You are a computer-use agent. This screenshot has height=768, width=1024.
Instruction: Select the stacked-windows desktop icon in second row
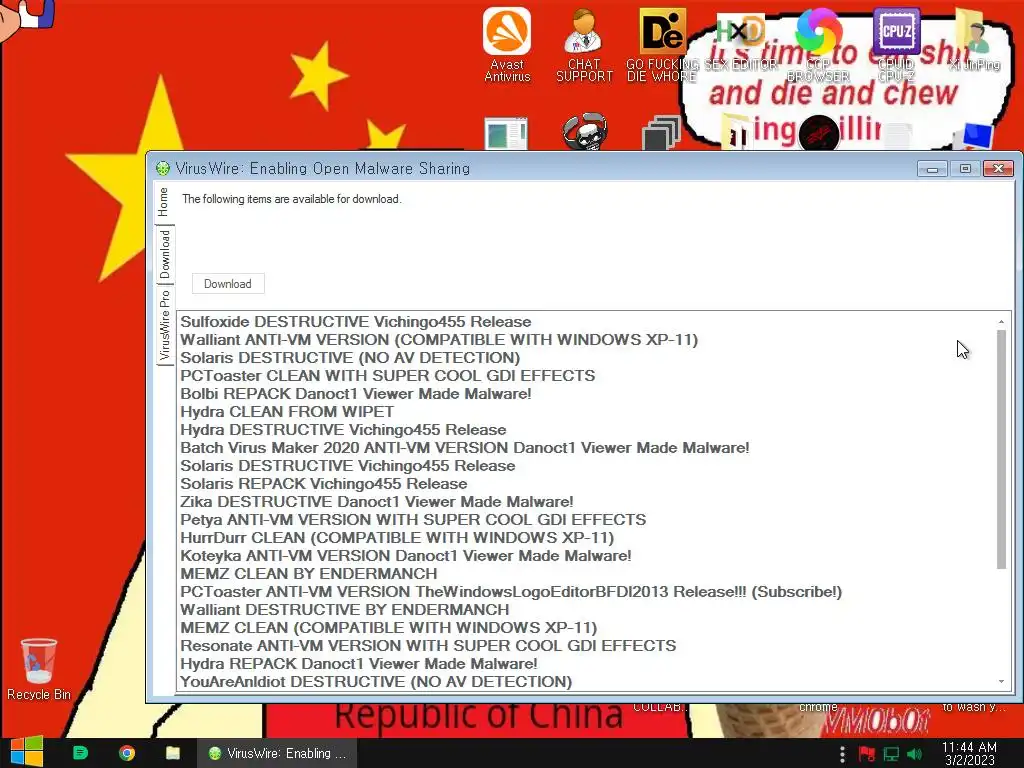661,133
